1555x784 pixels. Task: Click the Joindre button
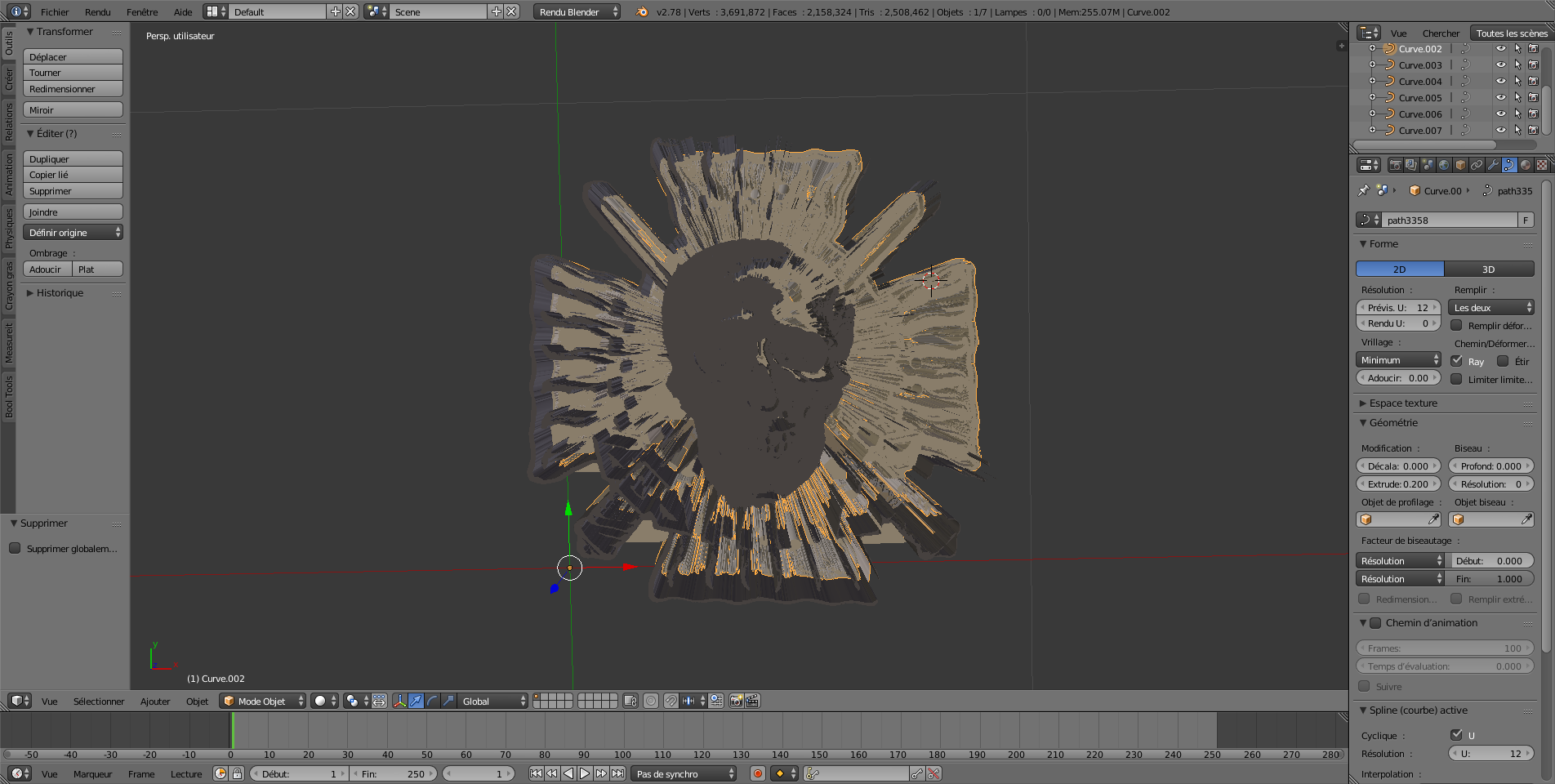point(73,212)
